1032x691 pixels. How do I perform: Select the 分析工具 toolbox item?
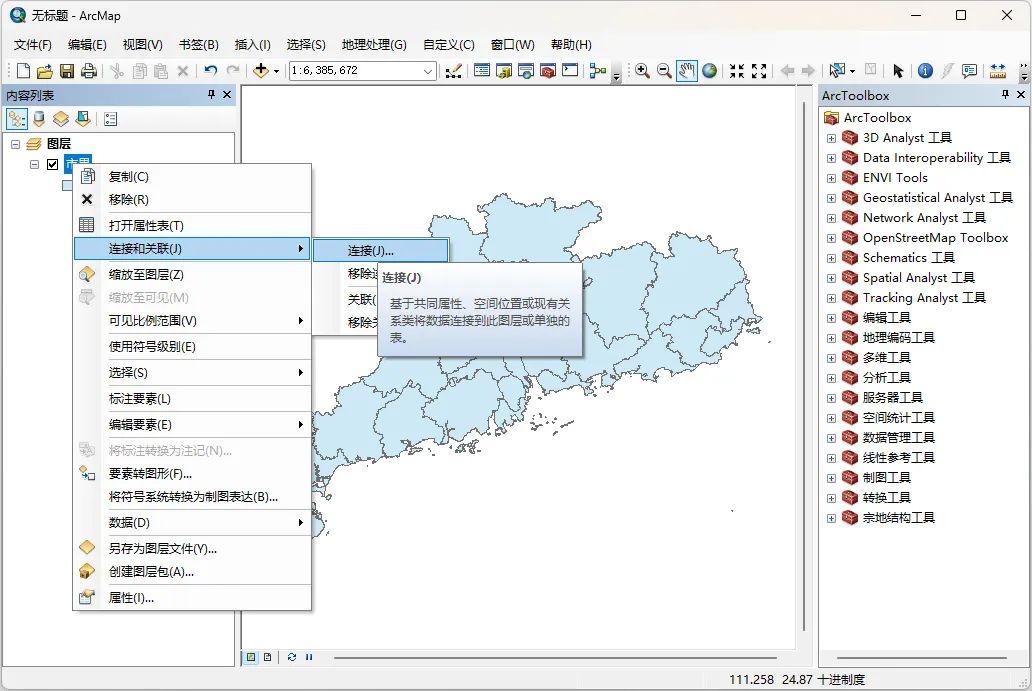887,378
